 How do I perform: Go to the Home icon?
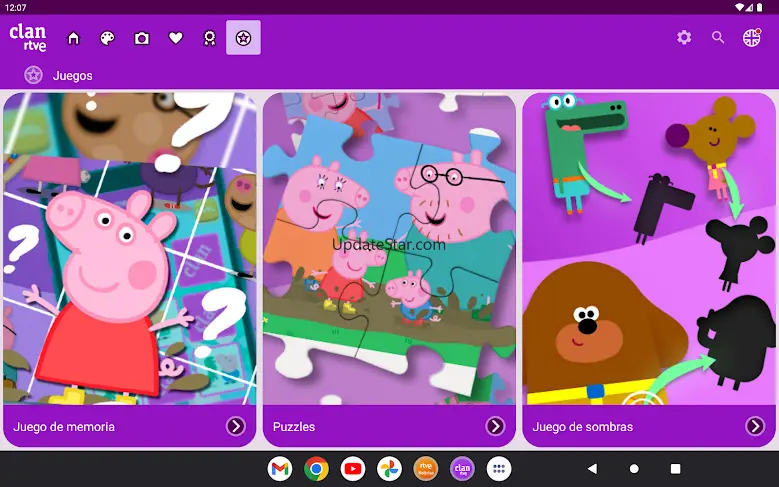[74, 38]
